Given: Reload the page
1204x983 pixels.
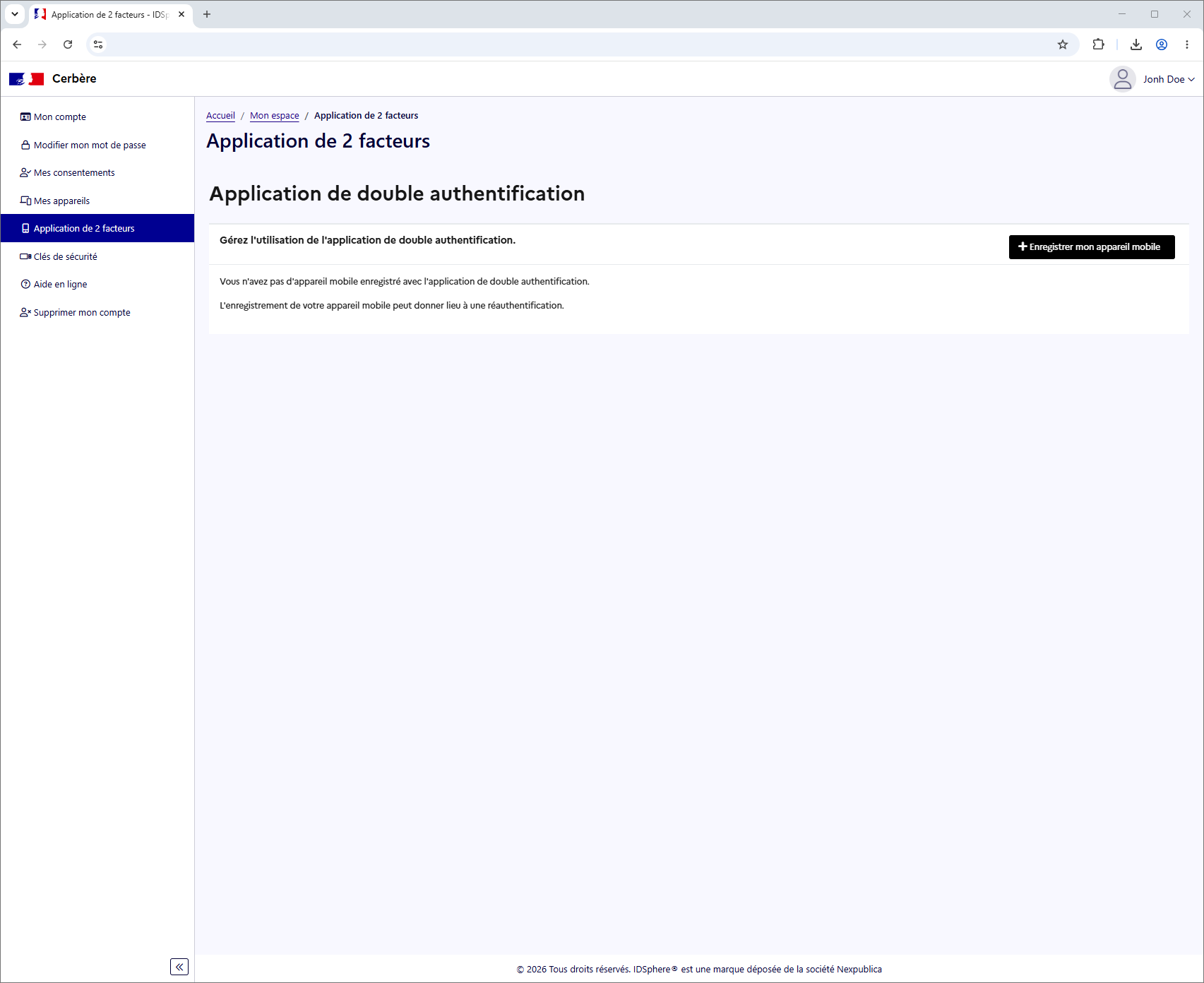Looking at the screenshot, I should coord(68,44).
